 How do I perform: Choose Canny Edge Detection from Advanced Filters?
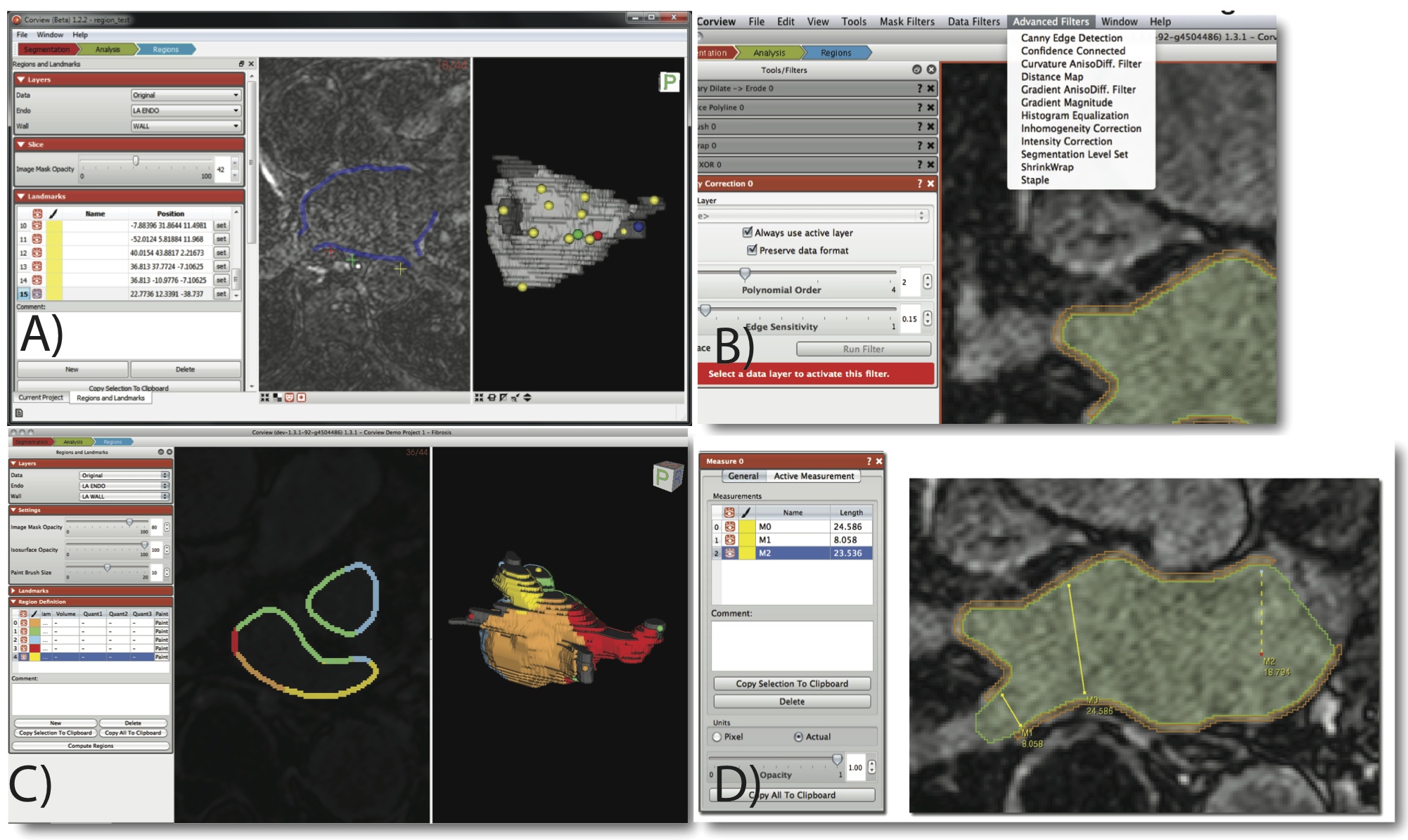click(1071, 38)
